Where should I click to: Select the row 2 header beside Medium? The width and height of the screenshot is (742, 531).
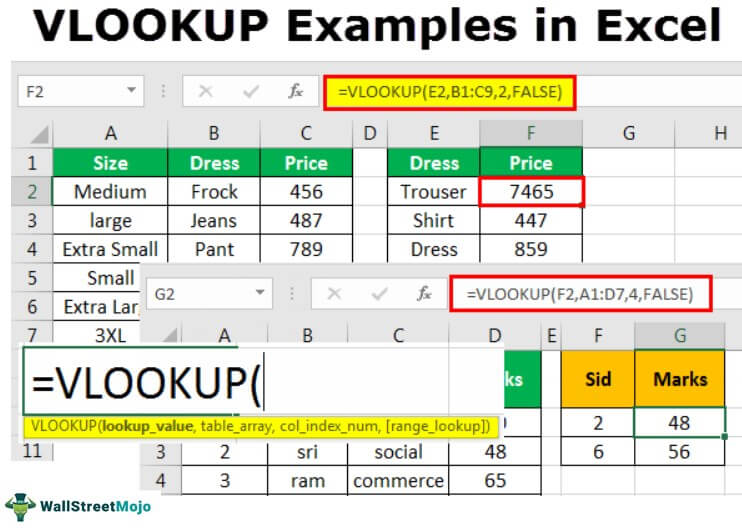[x=32, y=192]
